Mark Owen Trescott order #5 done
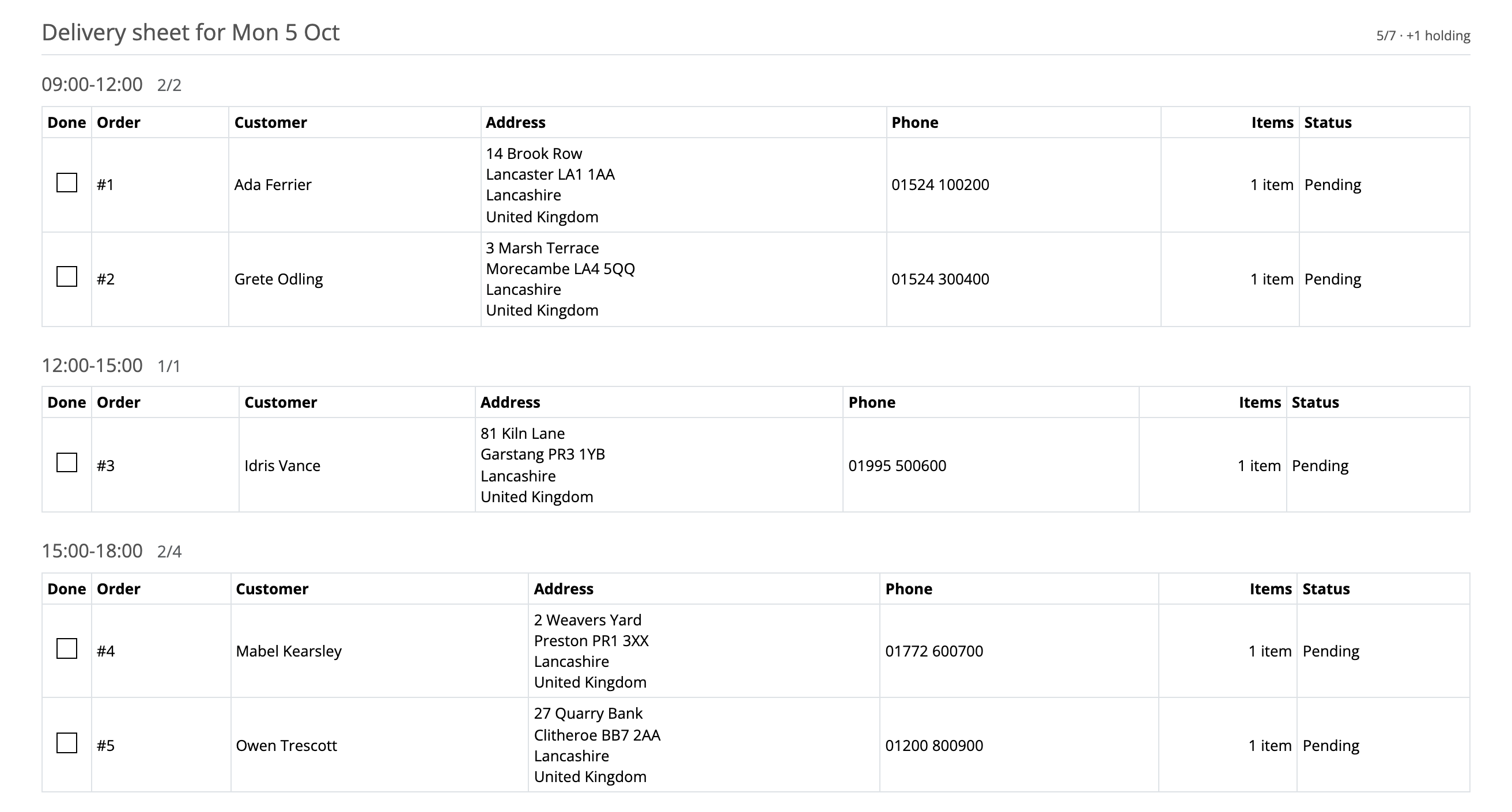 pos(66,743)
